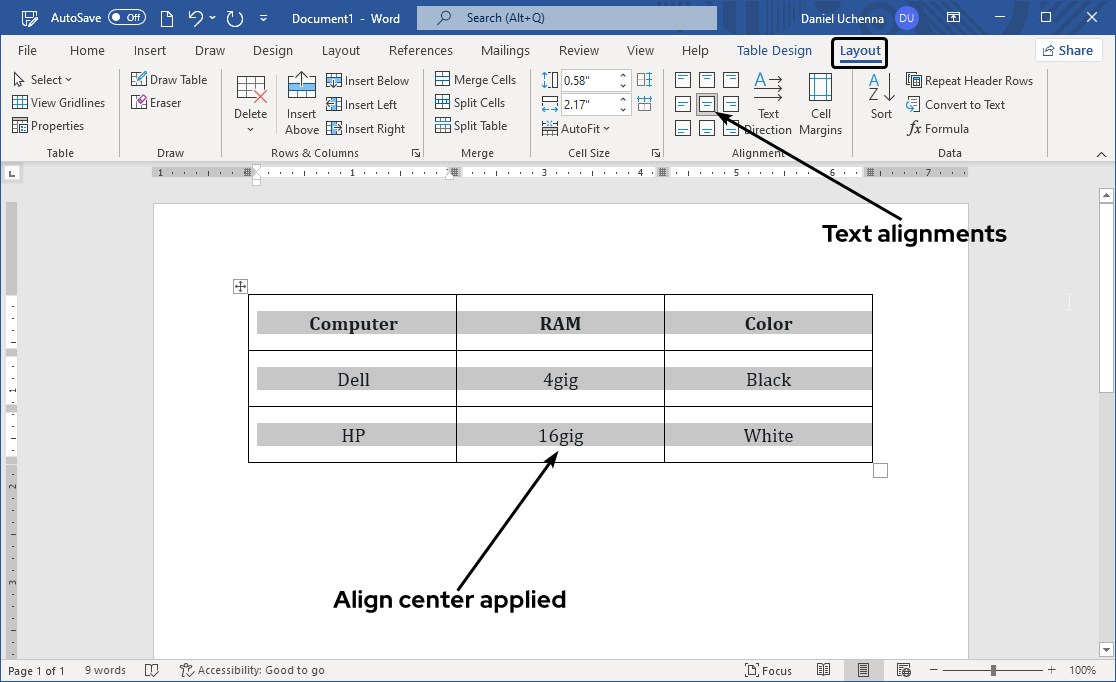Change the Text Direction
This screenshot has height=682, width=1116.
coord(768,103)
